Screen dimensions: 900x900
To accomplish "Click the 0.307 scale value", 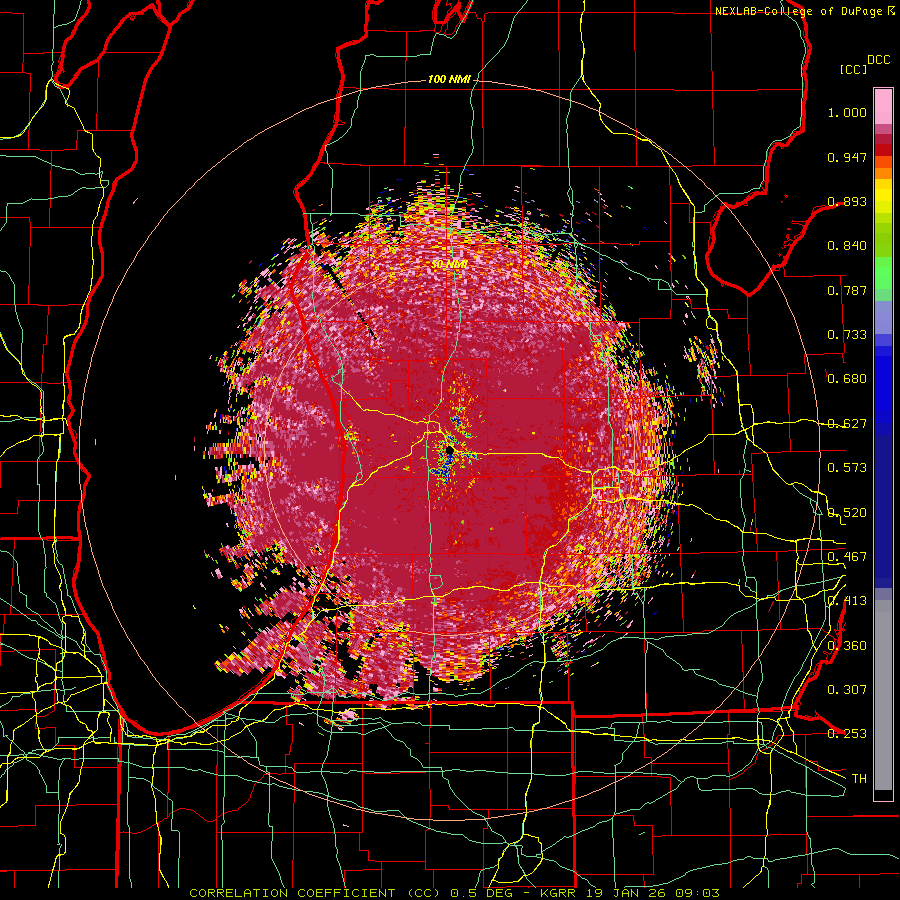I will [847, 689].
